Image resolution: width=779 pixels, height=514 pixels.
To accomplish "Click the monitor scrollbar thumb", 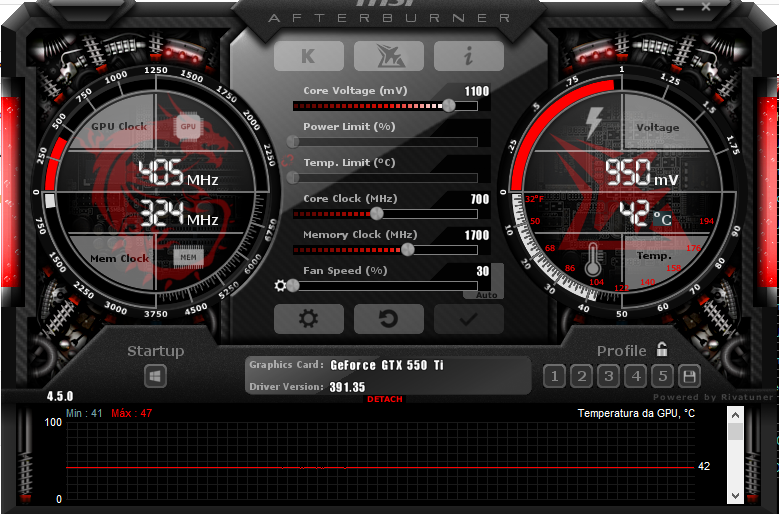I will [735, 431].
